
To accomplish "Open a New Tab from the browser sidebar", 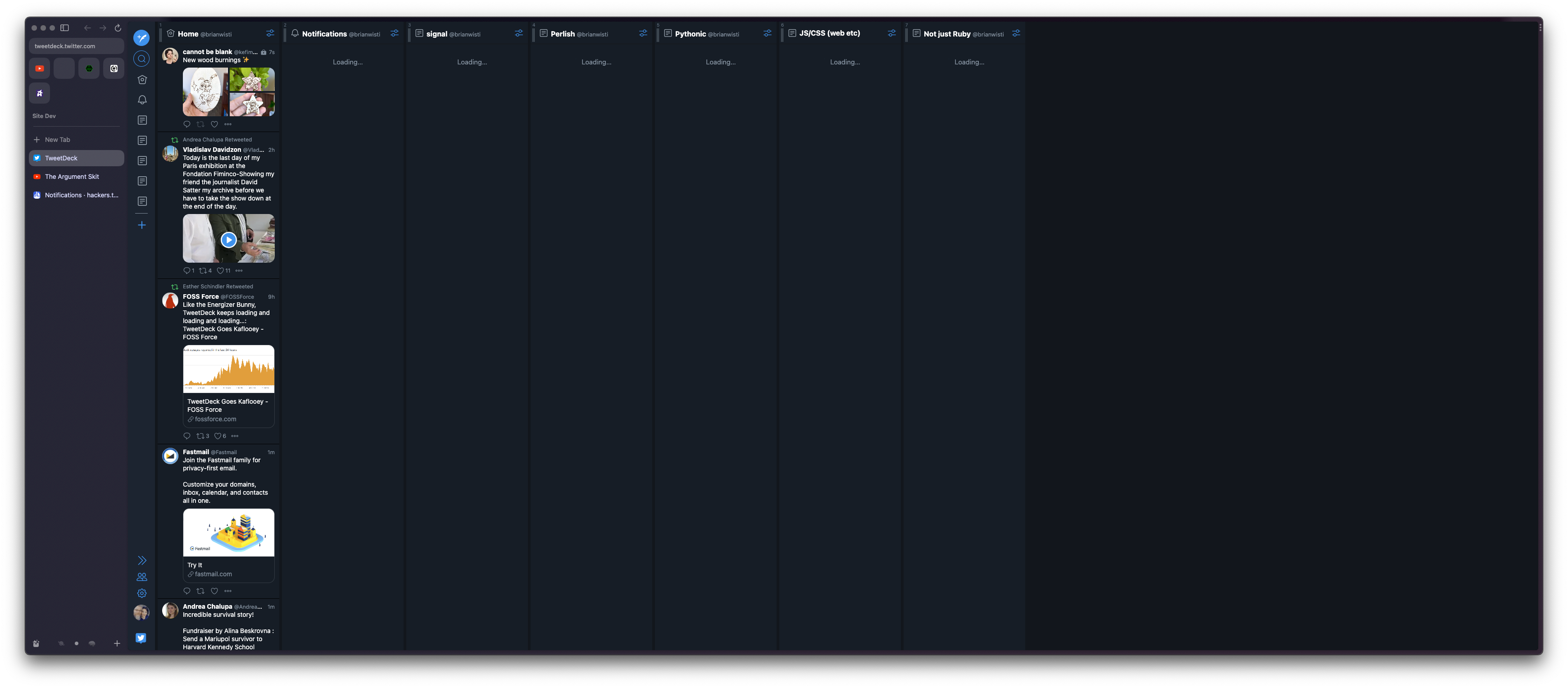I will [x=77, y=139].
